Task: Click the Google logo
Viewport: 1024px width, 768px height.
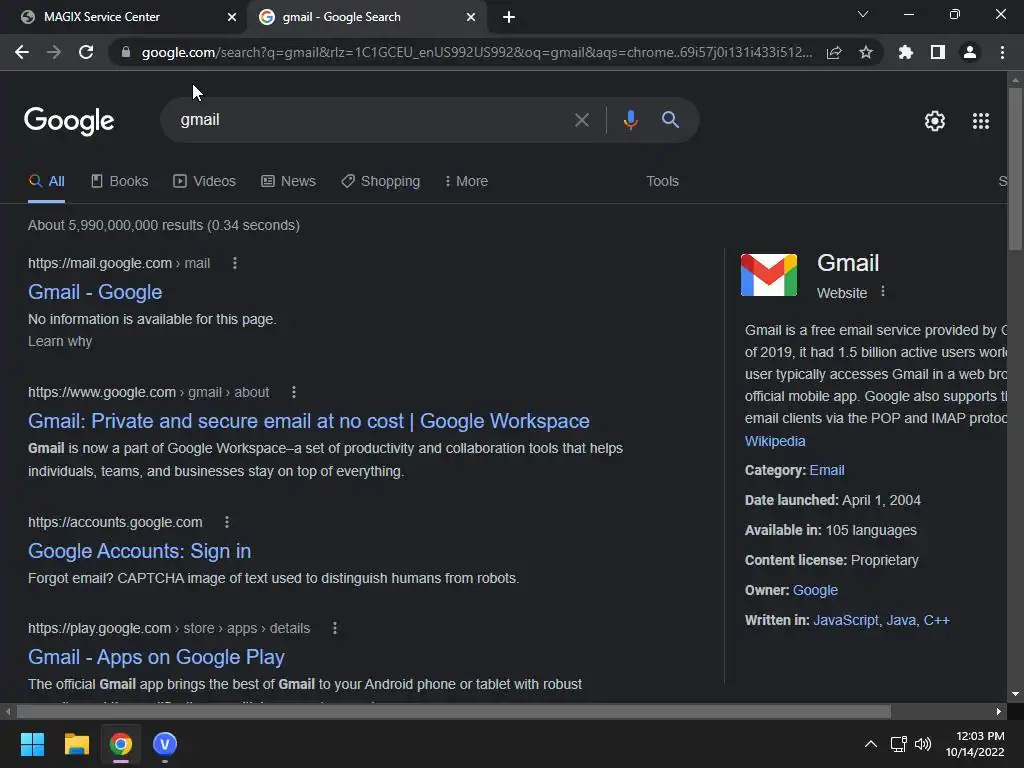Action: (69, 121)
